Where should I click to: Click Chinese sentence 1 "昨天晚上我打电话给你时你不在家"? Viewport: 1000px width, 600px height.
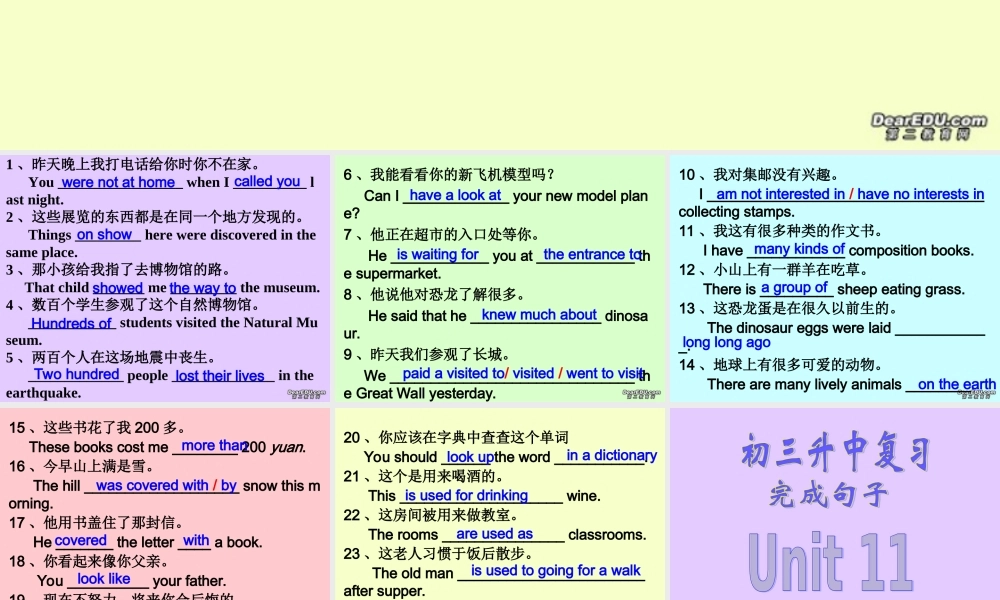pos(142,165)
